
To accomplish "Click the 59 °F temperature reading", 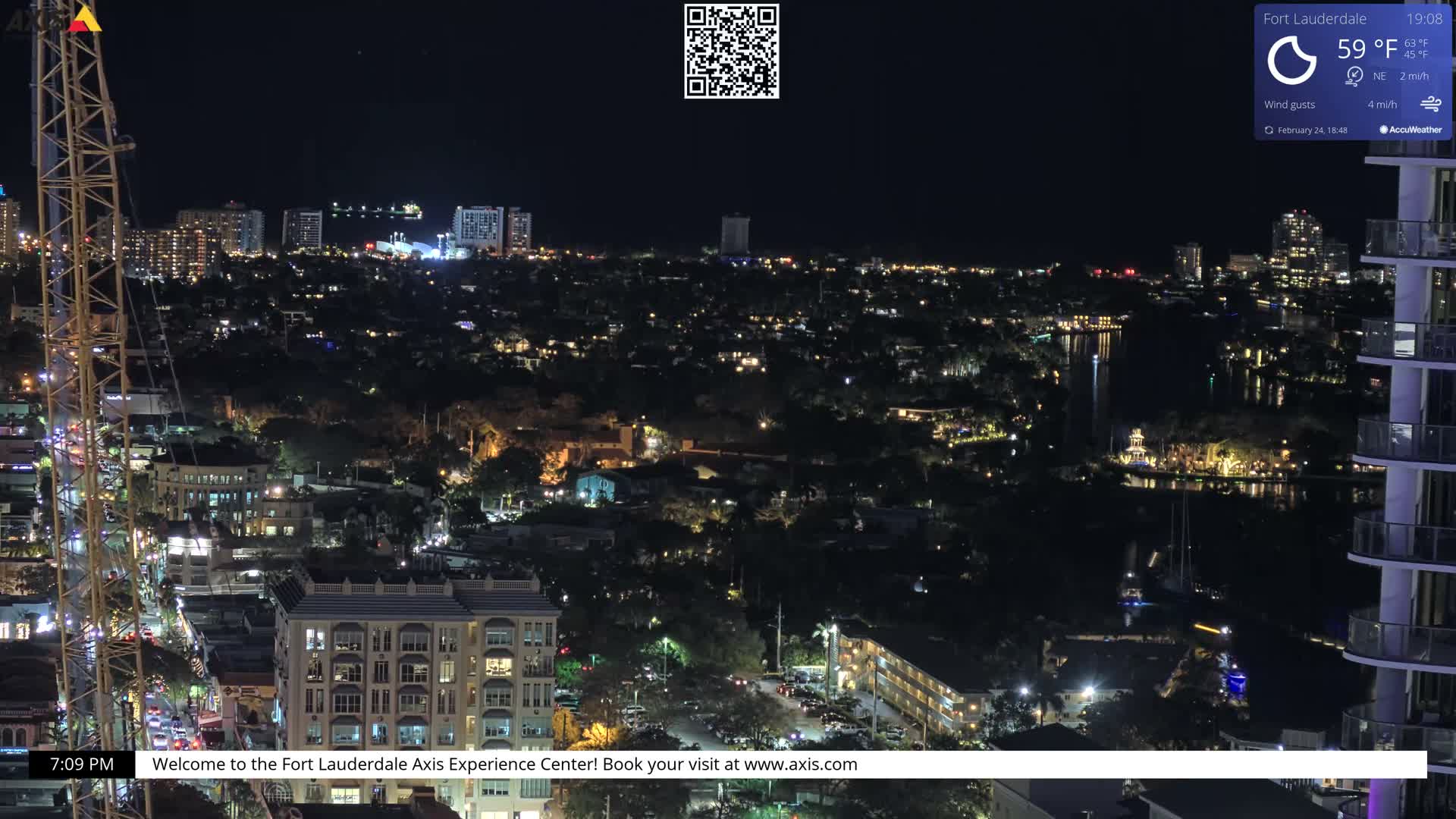I will pos(1367,49).
